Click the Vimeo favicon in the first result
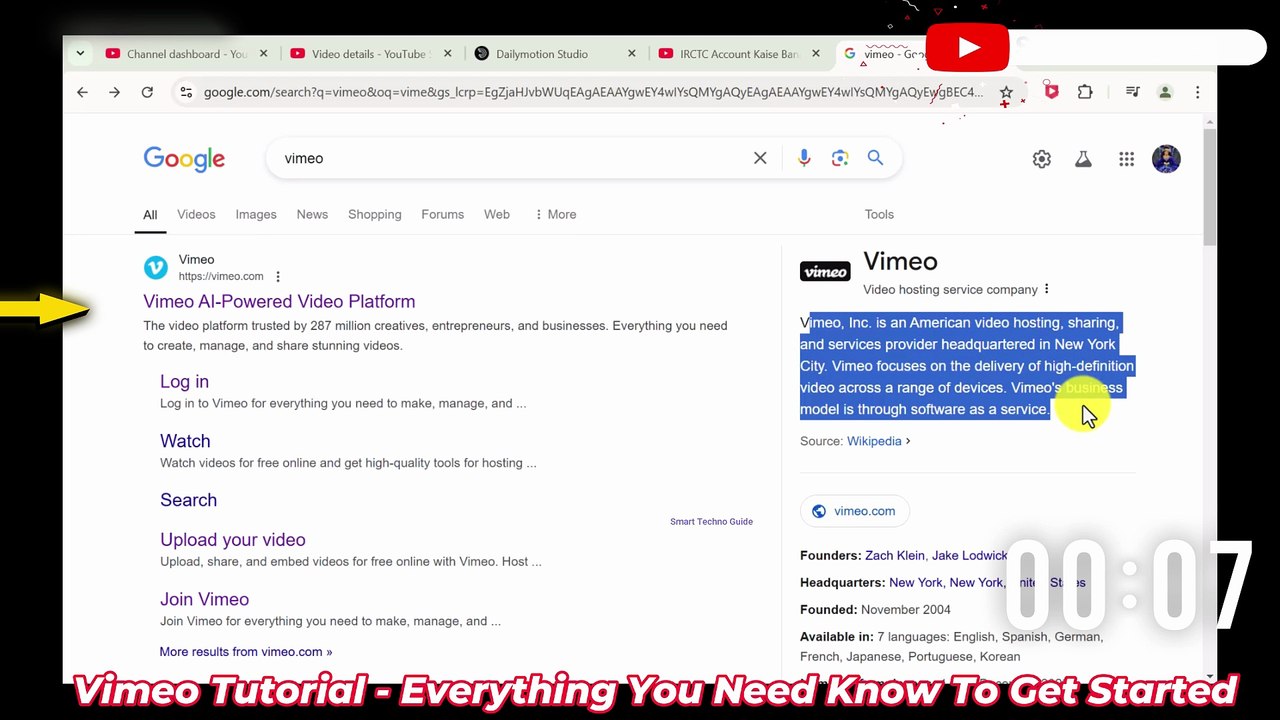Image resolution: width=1280 pixels, height=720 pixels. tap(156, 267)
